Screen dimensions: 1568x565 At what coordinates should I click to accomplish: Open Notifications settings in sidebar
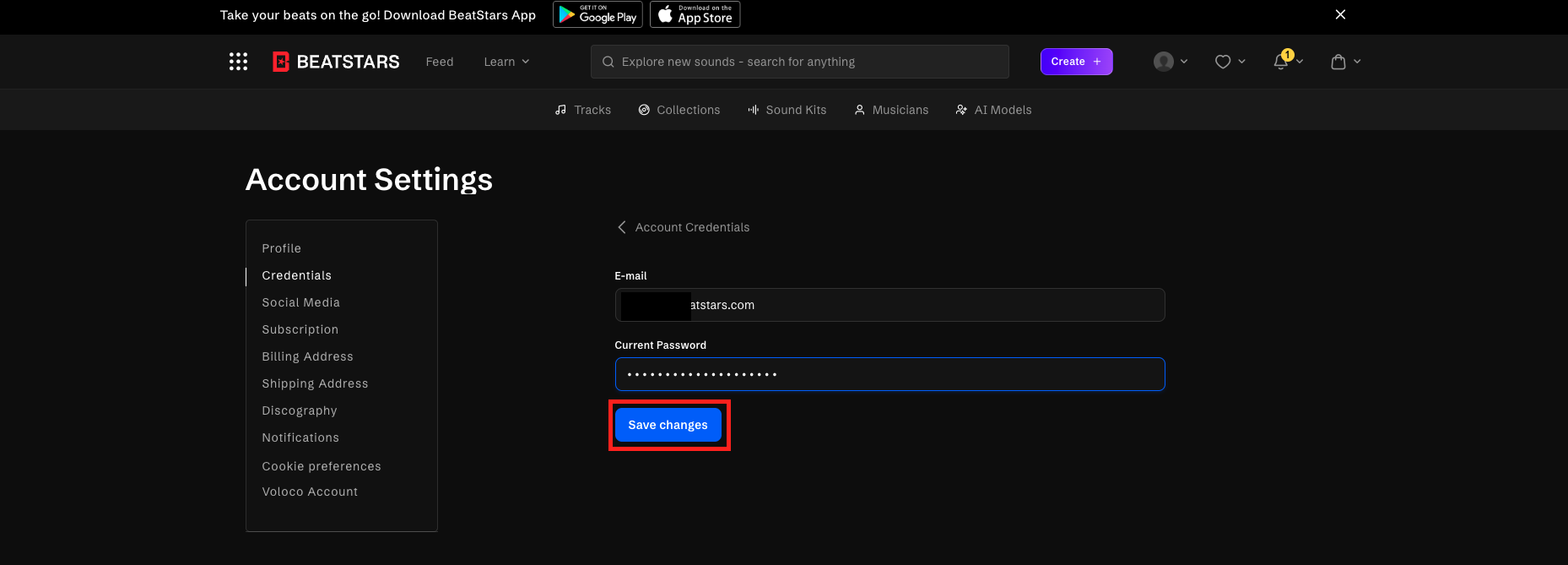click(300, 437)
